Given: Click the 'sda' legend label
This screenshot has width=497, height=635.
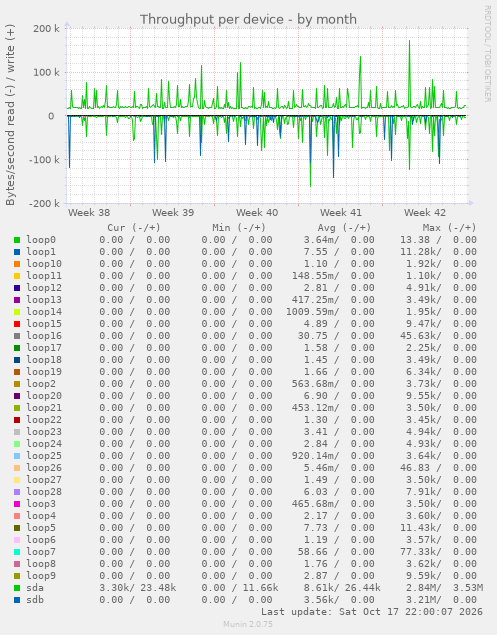Looking at the screenshot, I should click(35, 588).
